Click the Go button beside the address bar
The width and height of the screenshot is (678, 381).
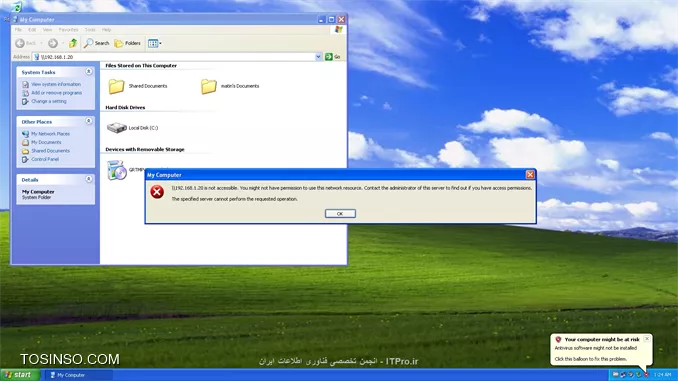[x=333, y=57]
